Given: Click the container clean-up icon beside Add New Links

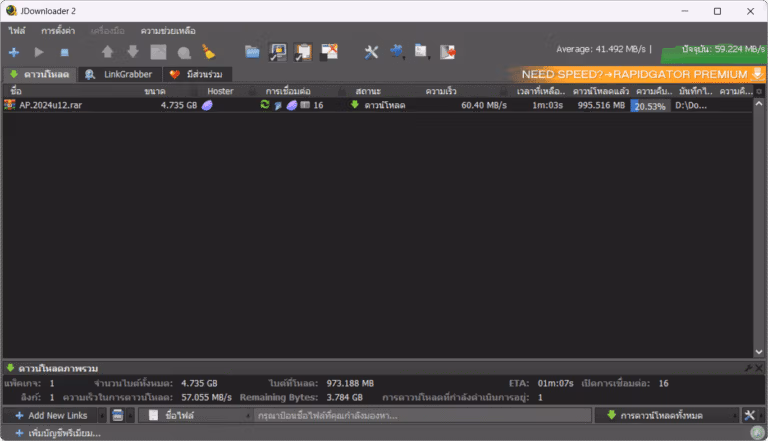Looking at the screenshot, I should 118,416.
